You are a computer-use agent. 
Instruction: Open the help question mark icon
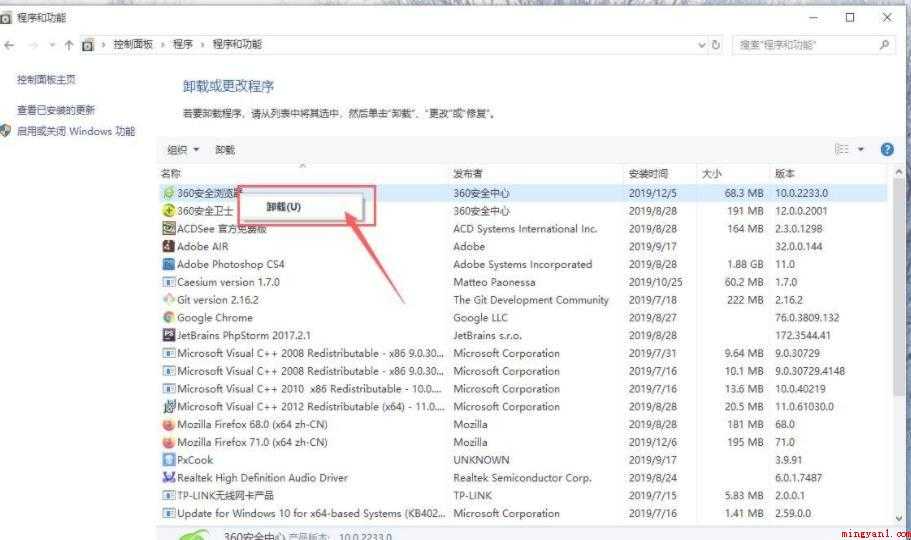pos(887,149)
